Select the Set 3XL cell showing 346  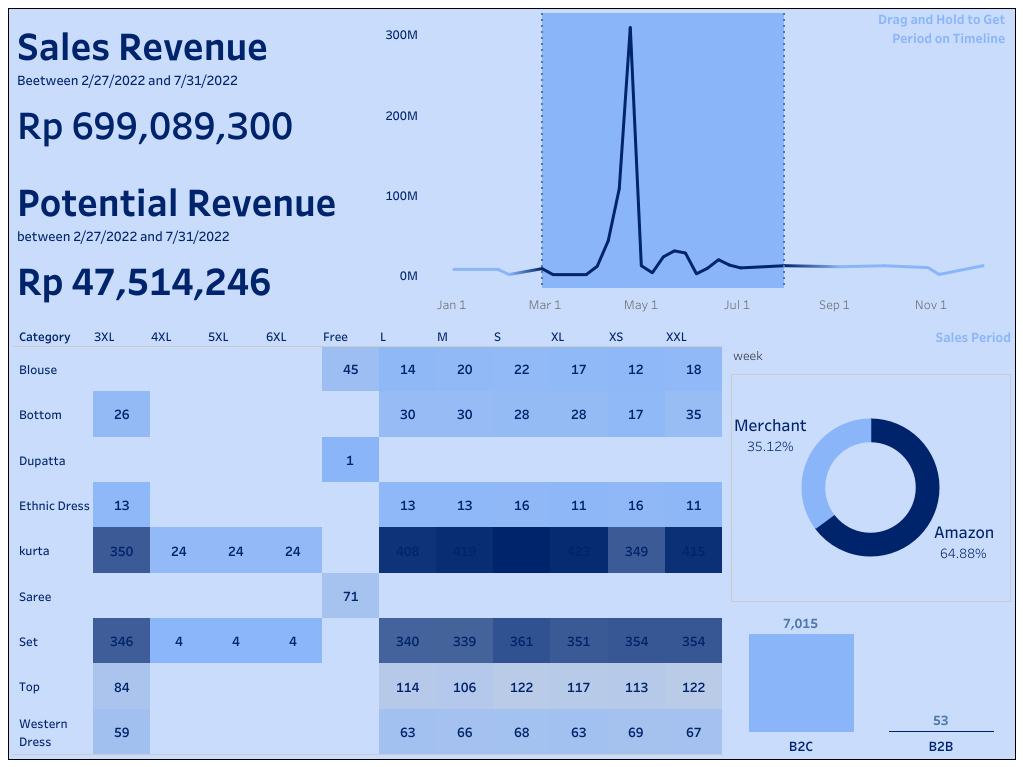point(121,641)
